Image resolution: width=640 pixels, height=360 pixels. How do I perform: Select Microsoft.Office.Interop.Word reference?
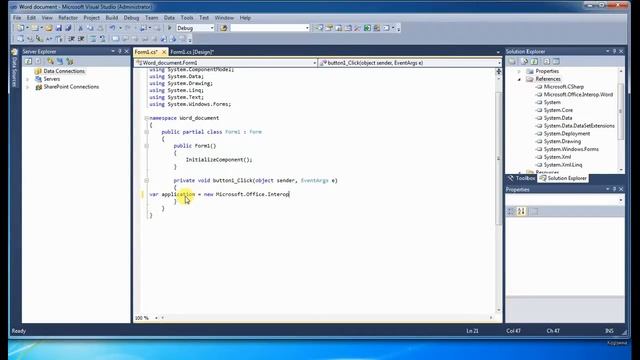pyautogui.click(x=578, y=94)
